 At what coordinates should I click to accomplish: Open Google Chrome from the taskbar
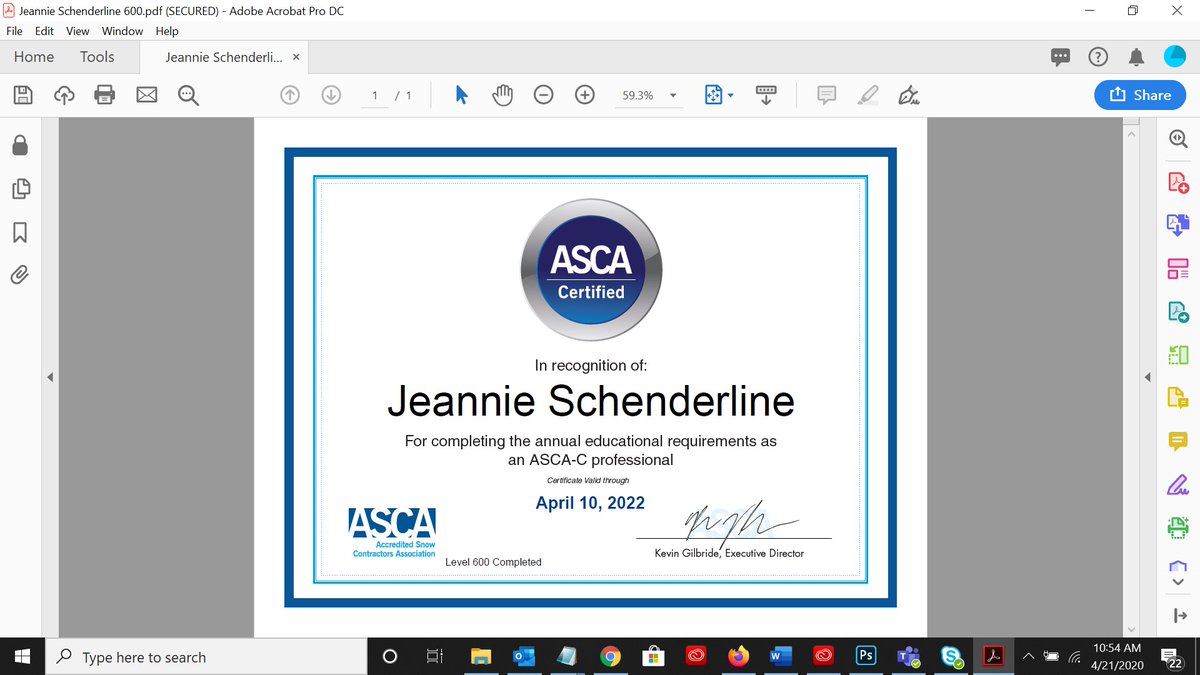[610, 657]
